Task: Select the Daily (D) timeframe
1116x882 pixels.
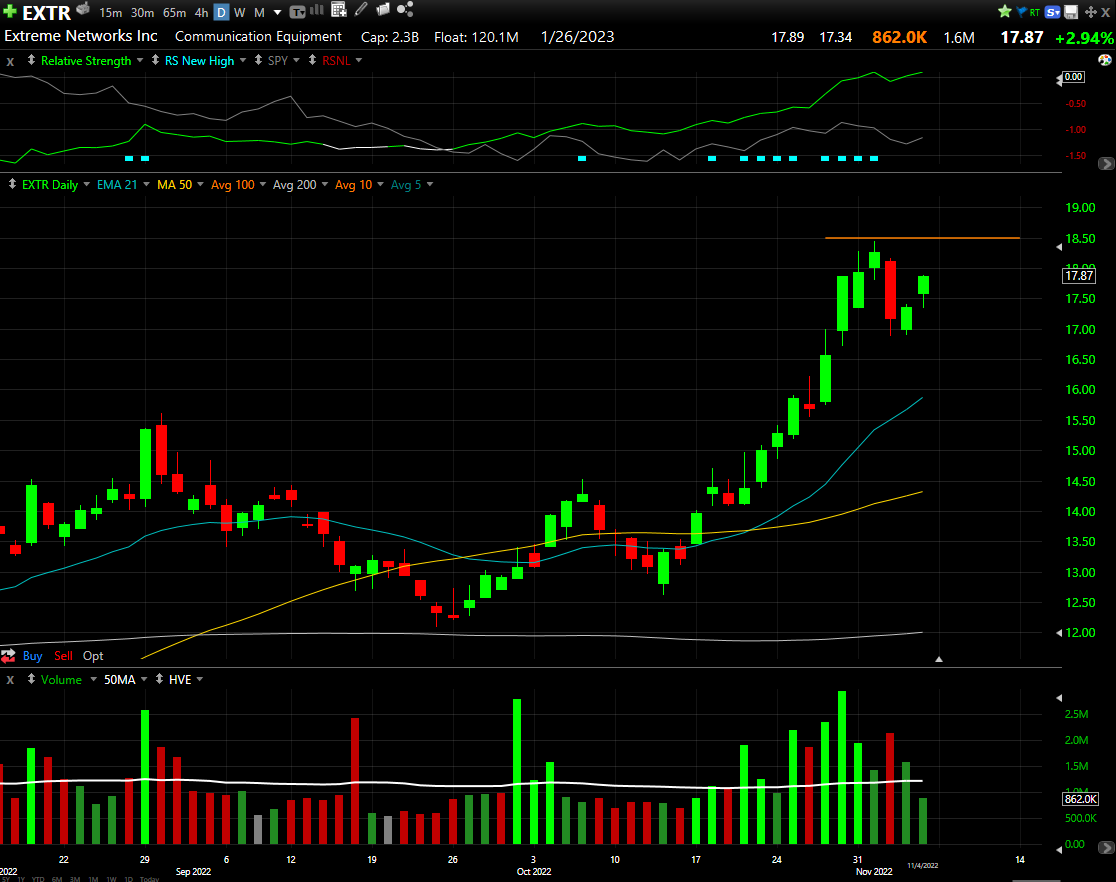Action: 221,12
